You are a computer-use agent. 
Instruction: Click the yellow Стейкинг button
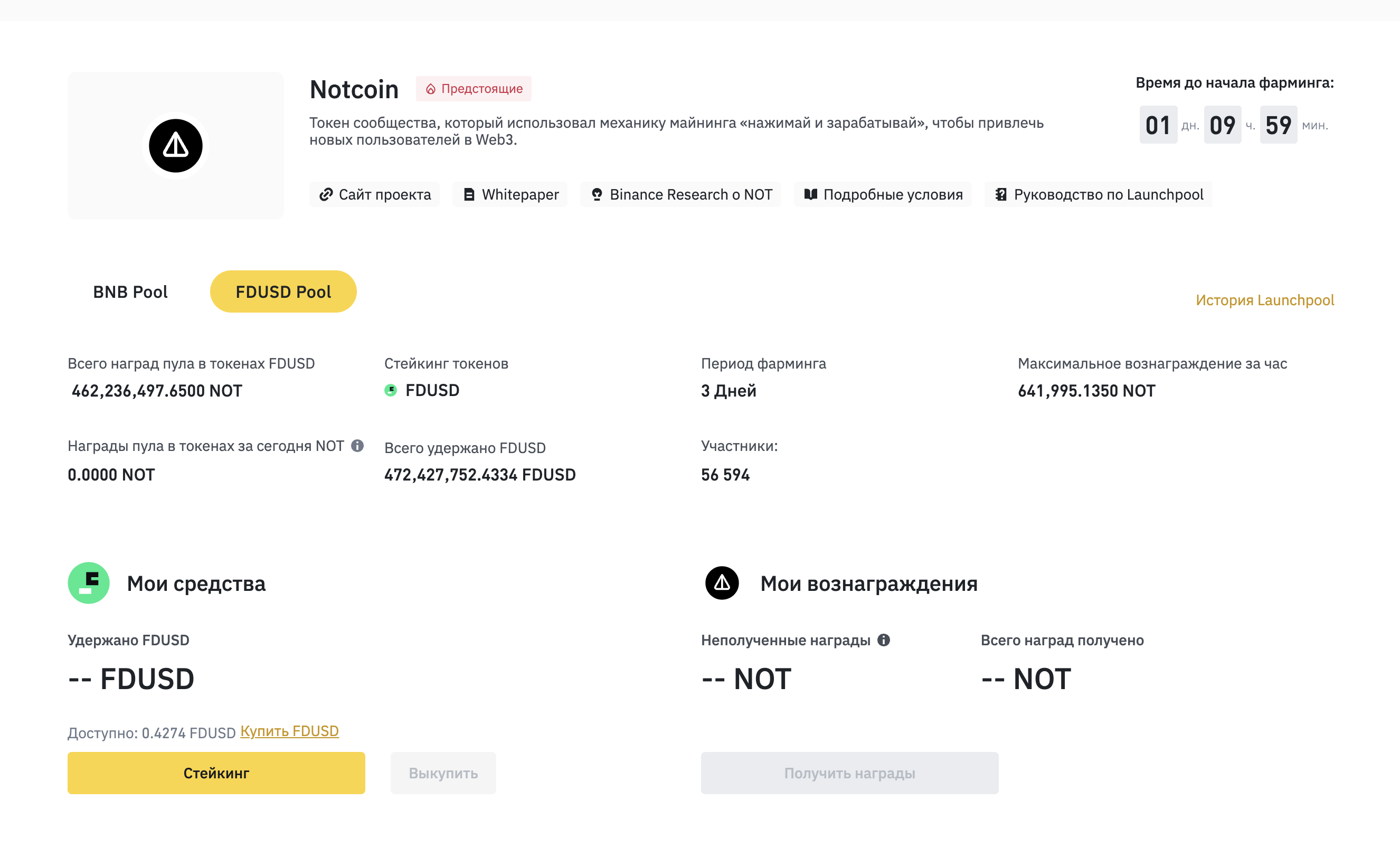point(216,773)
